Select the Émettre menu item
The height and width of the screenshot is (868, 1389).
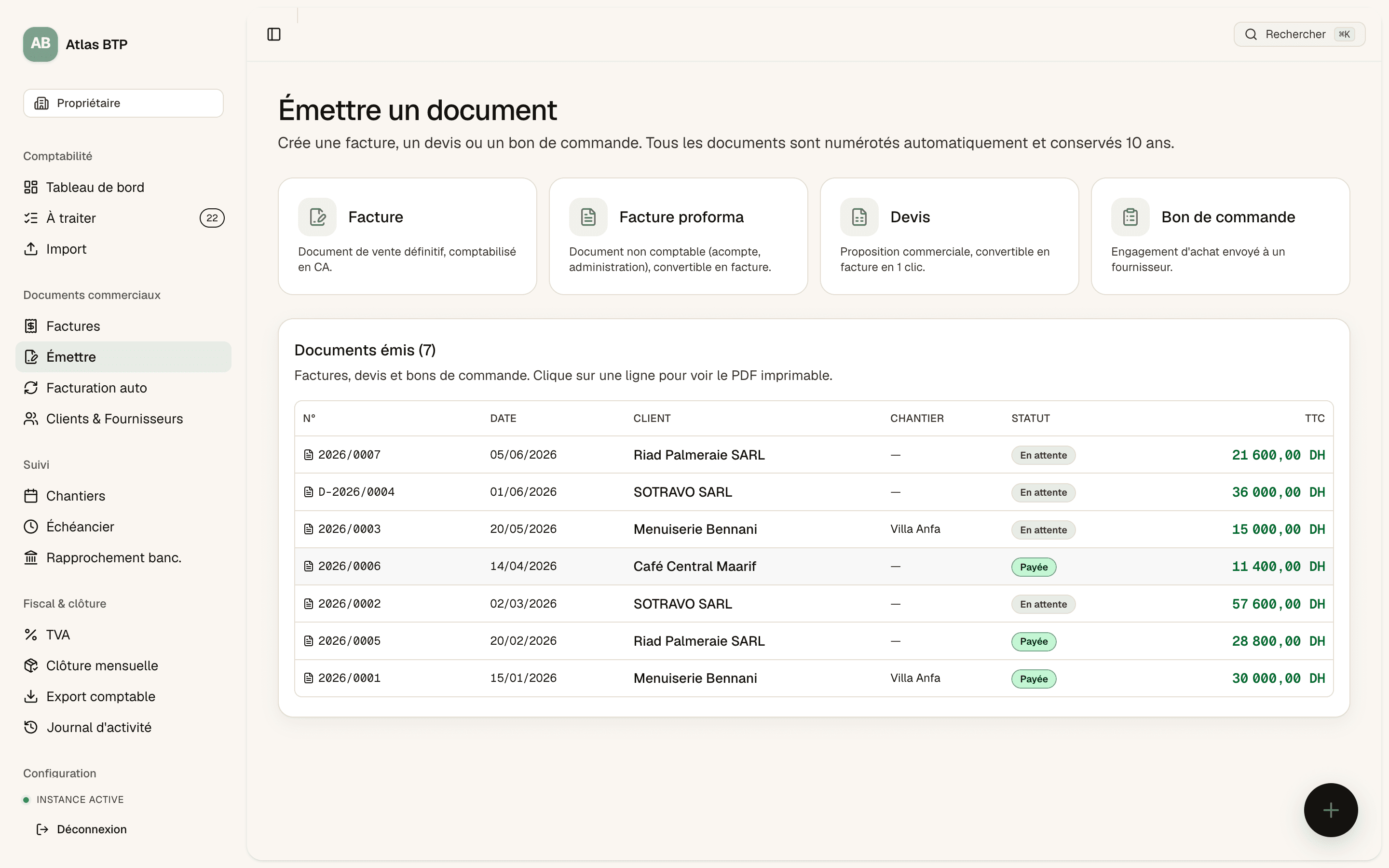(x=123, y=357)
